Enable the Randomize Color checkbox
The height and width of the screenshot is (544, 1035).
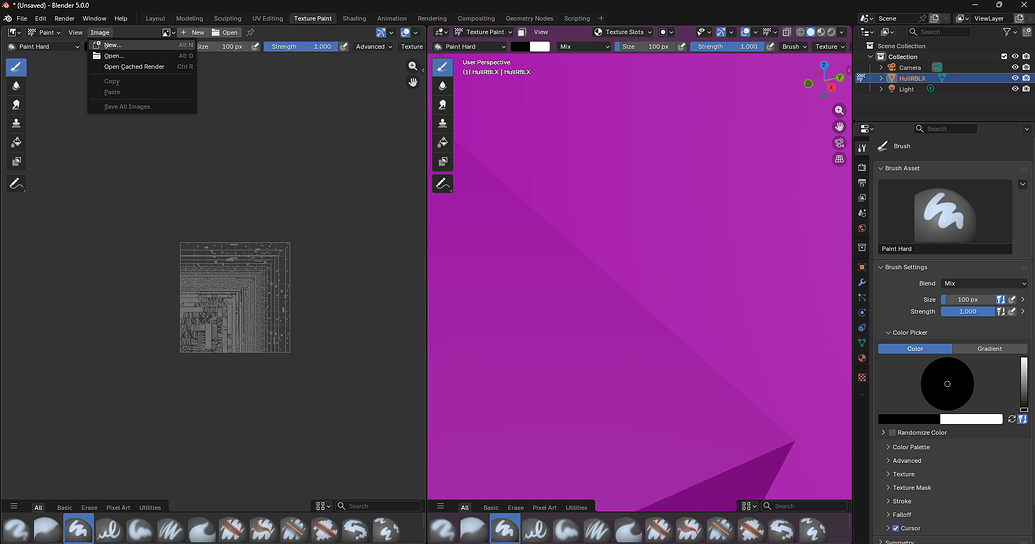click(x=892, y=432)
